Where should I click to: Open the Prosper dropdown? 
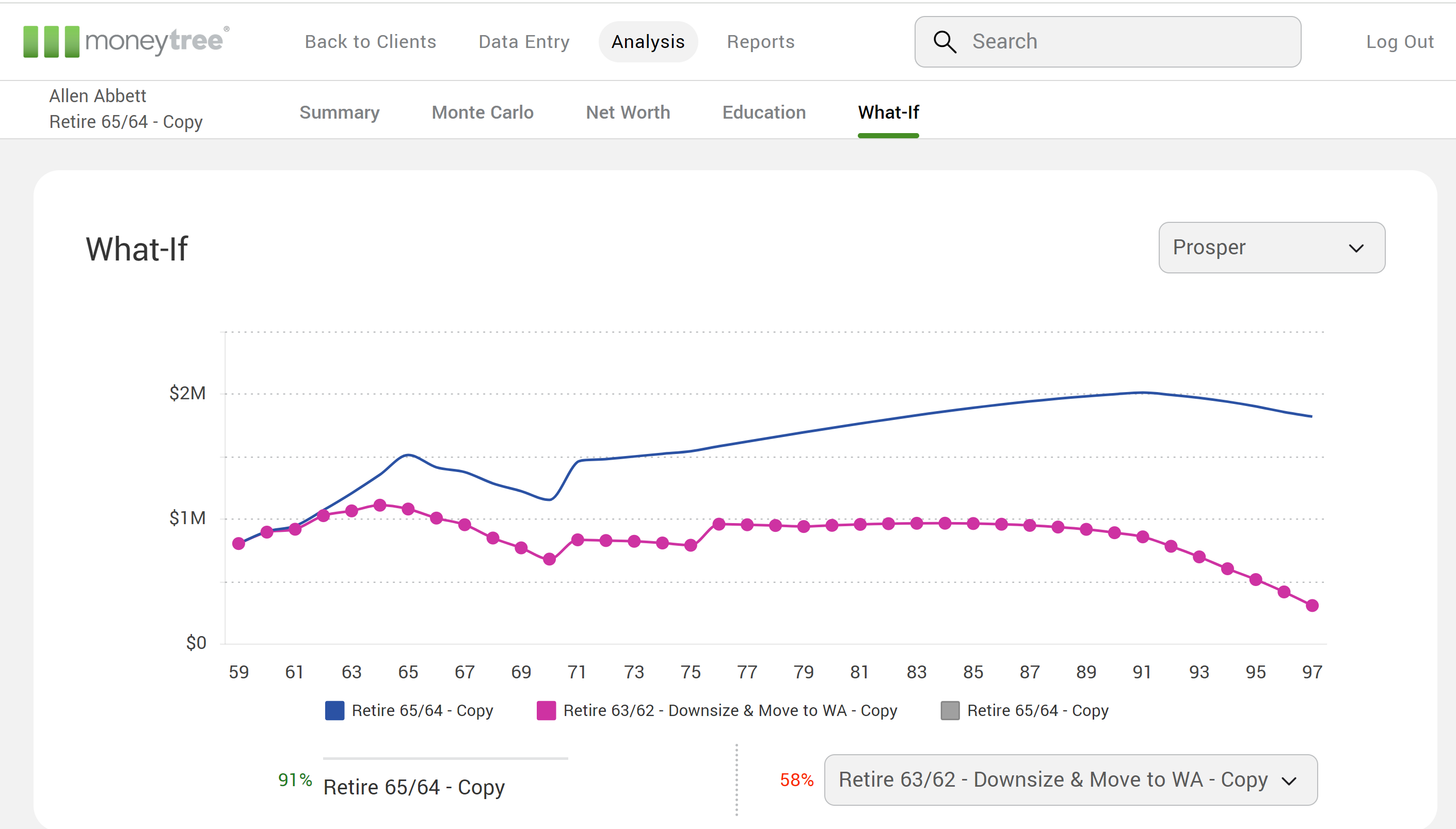click(1270, 247)
